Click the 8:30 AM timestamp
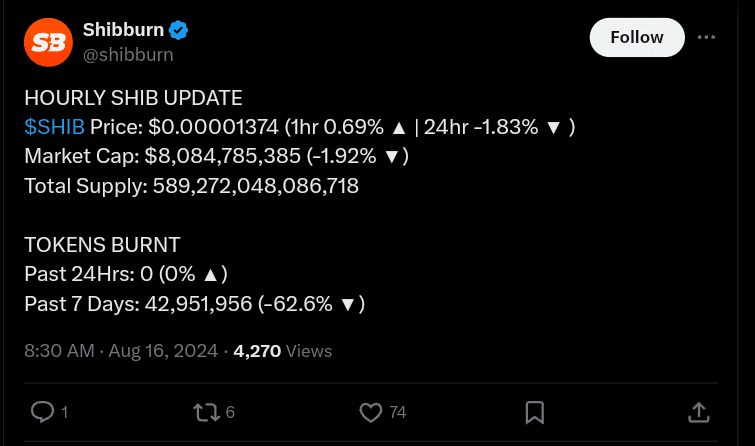 point(59,351)
